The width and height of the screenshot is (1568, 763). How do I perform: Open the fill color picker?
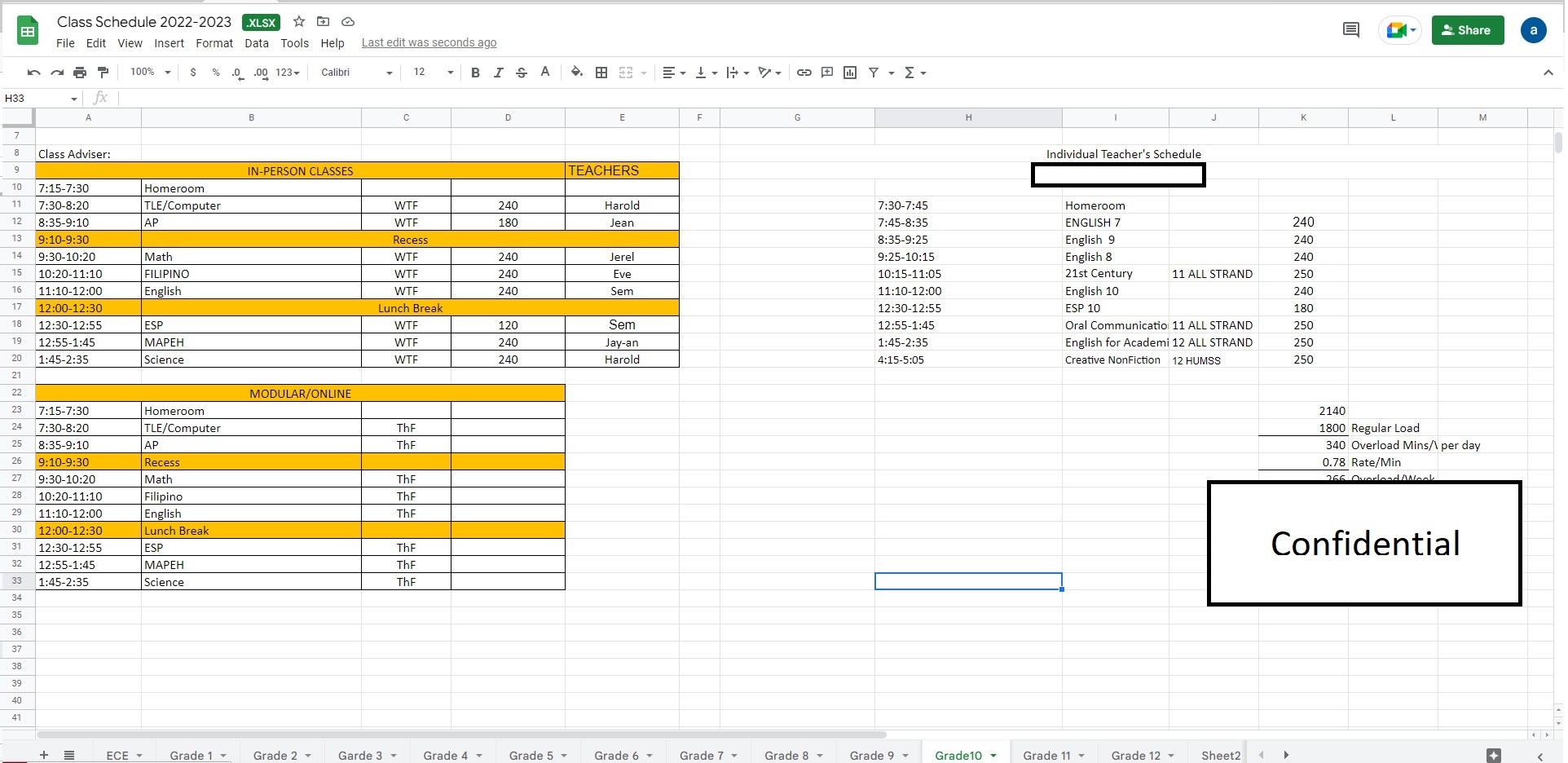(577, 73)
